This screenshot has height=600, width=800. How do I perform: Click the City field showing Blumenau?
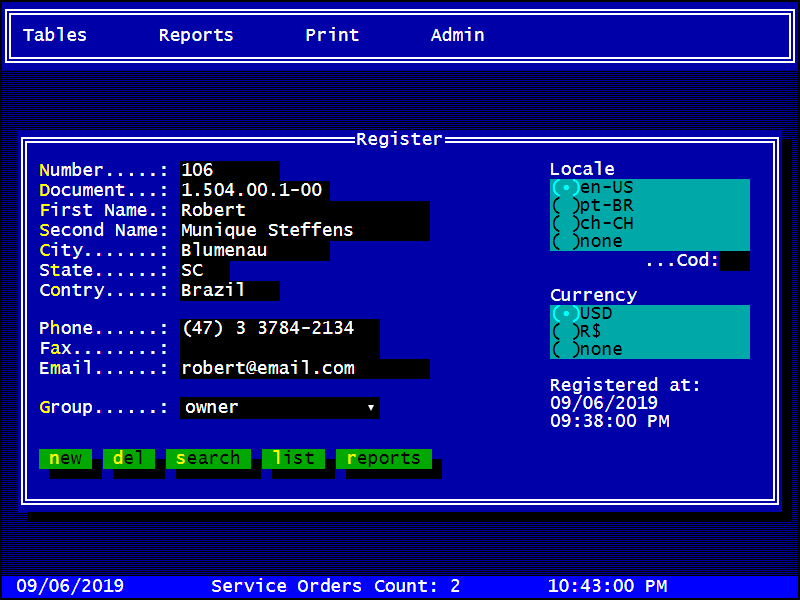coord(255,251)
